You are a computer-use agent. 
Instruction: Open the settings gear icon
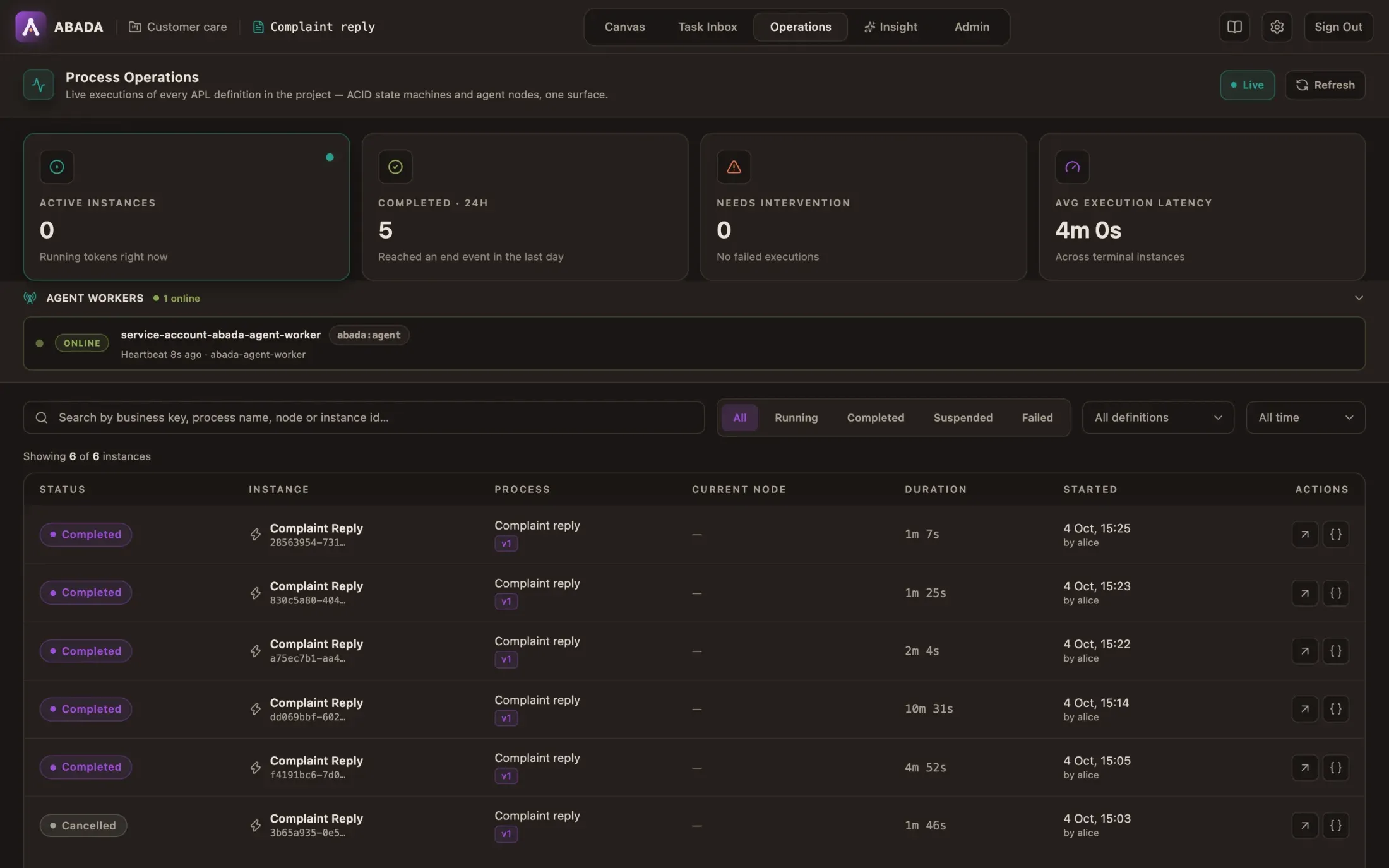point(1277,27)
